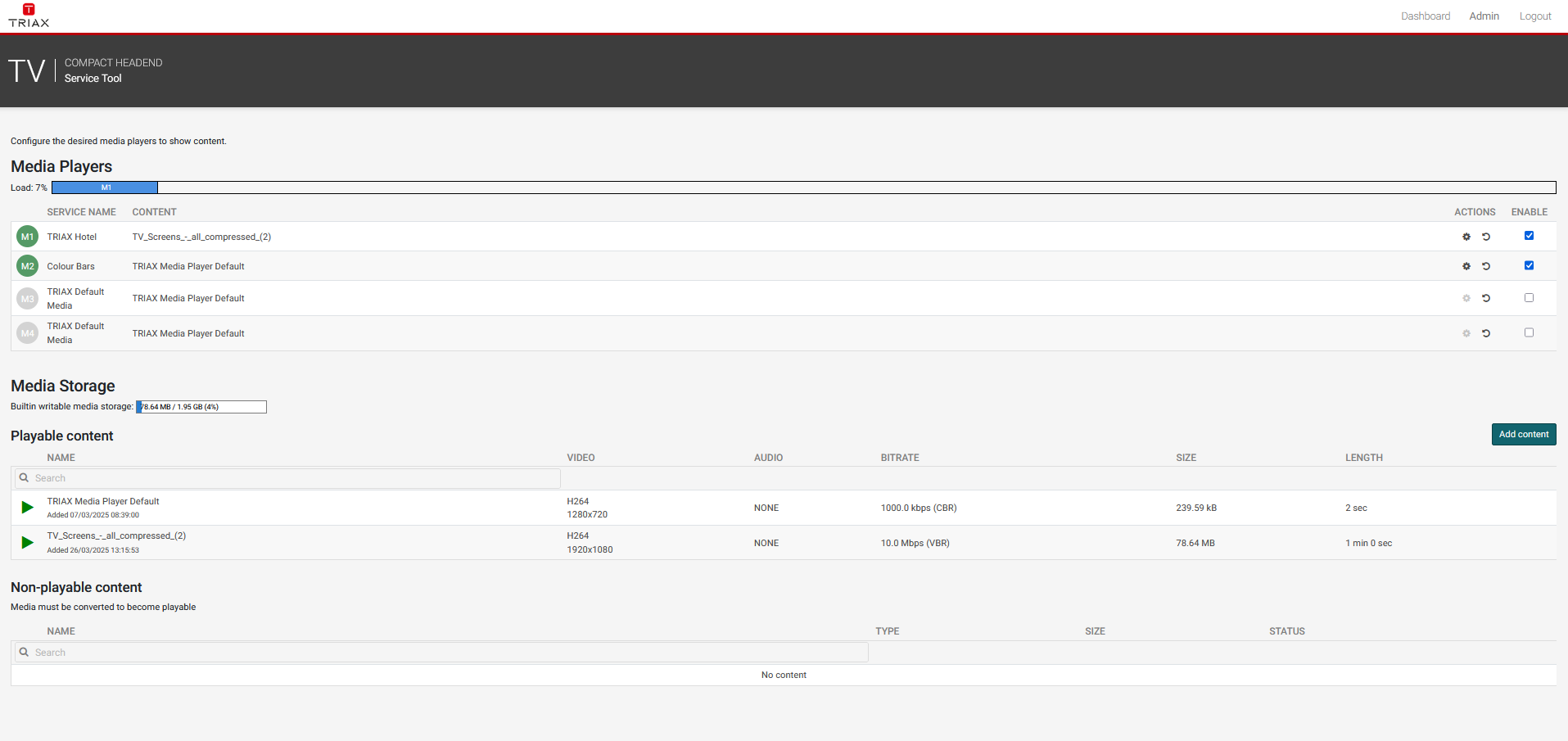Click the 239.59 kB size value

(1196, 508)
